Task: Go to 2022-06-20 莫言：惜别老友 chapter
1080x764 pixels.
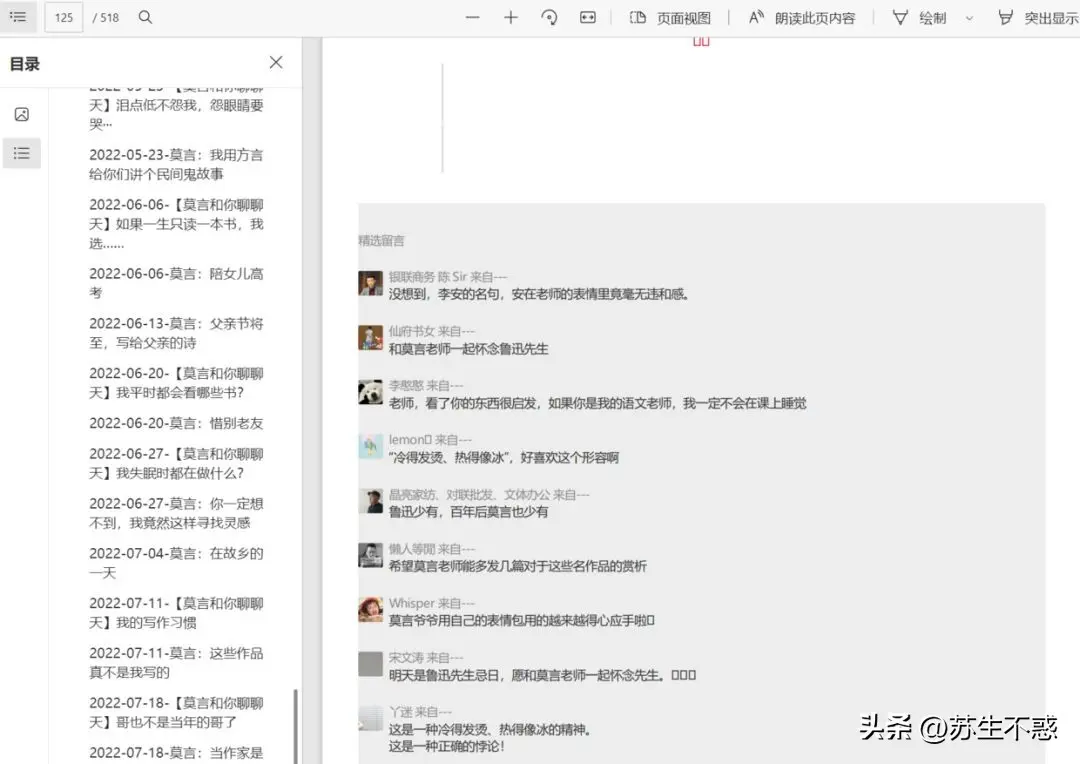Action: pos(176,423)
